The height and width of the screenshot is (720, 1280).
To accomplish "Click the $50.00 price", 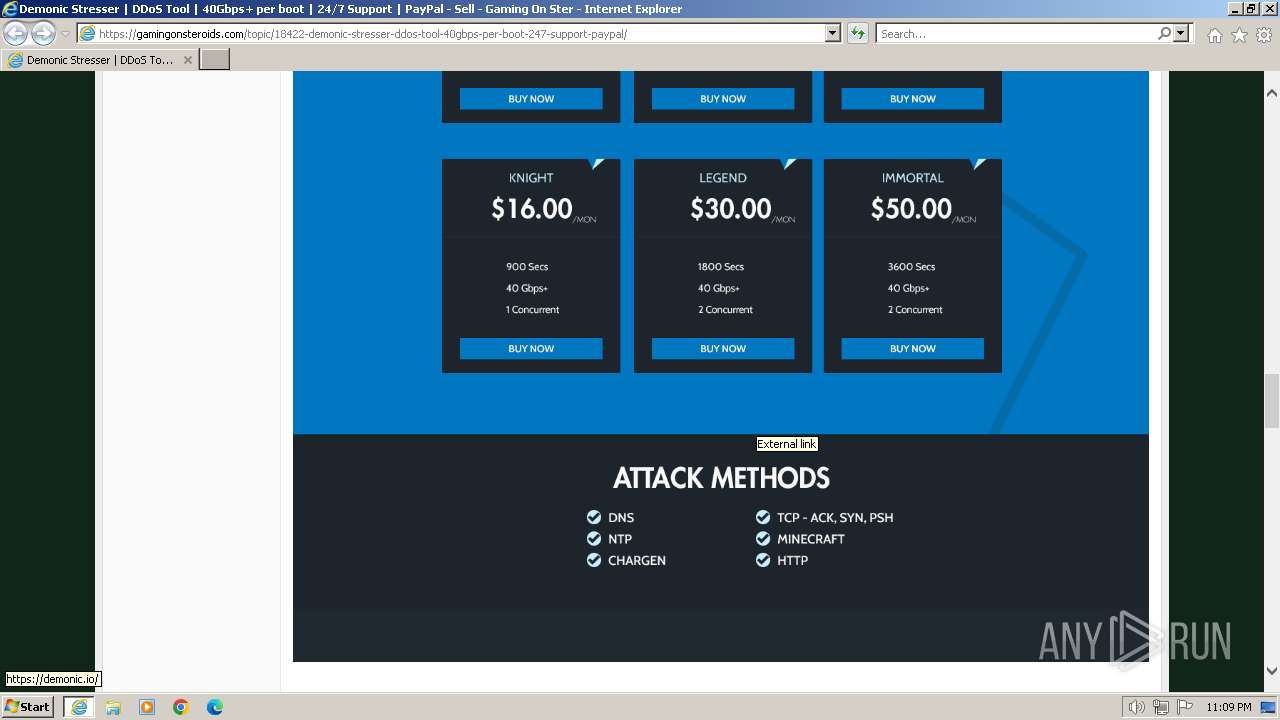I will coord(911,208).
